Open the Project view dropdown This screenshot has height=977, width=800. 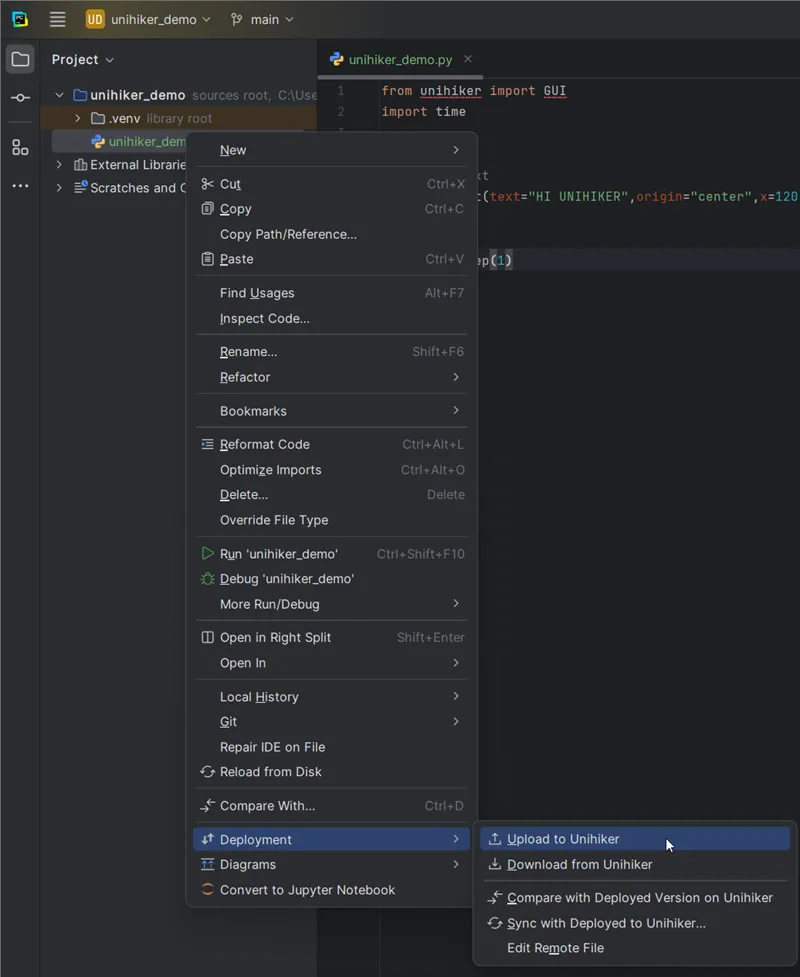(83, 59)
